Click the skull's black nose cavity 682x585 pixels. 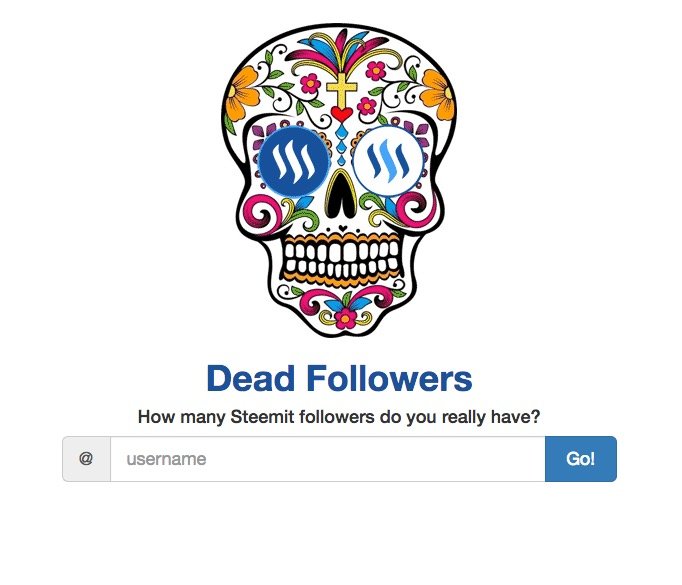[341, 194]
